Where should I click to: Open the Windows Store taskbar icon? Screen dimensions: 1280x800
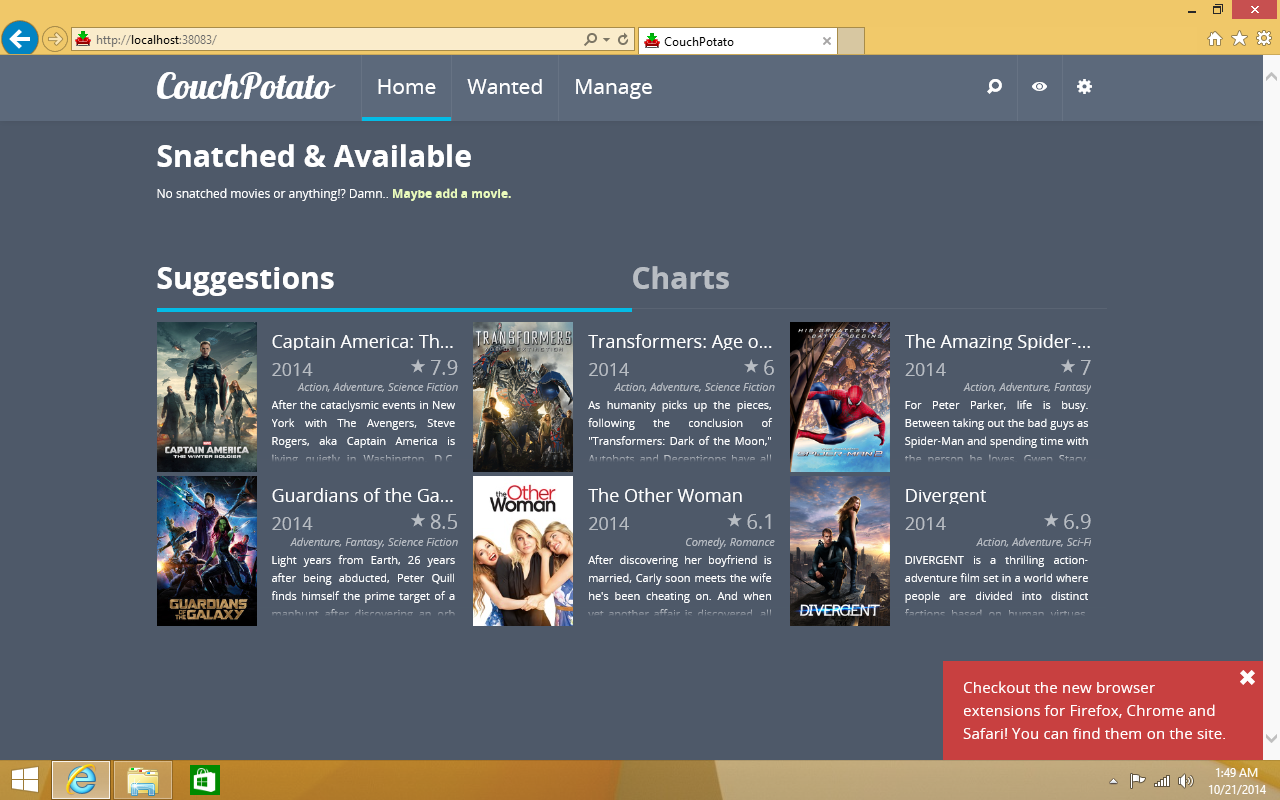(205, 780)
